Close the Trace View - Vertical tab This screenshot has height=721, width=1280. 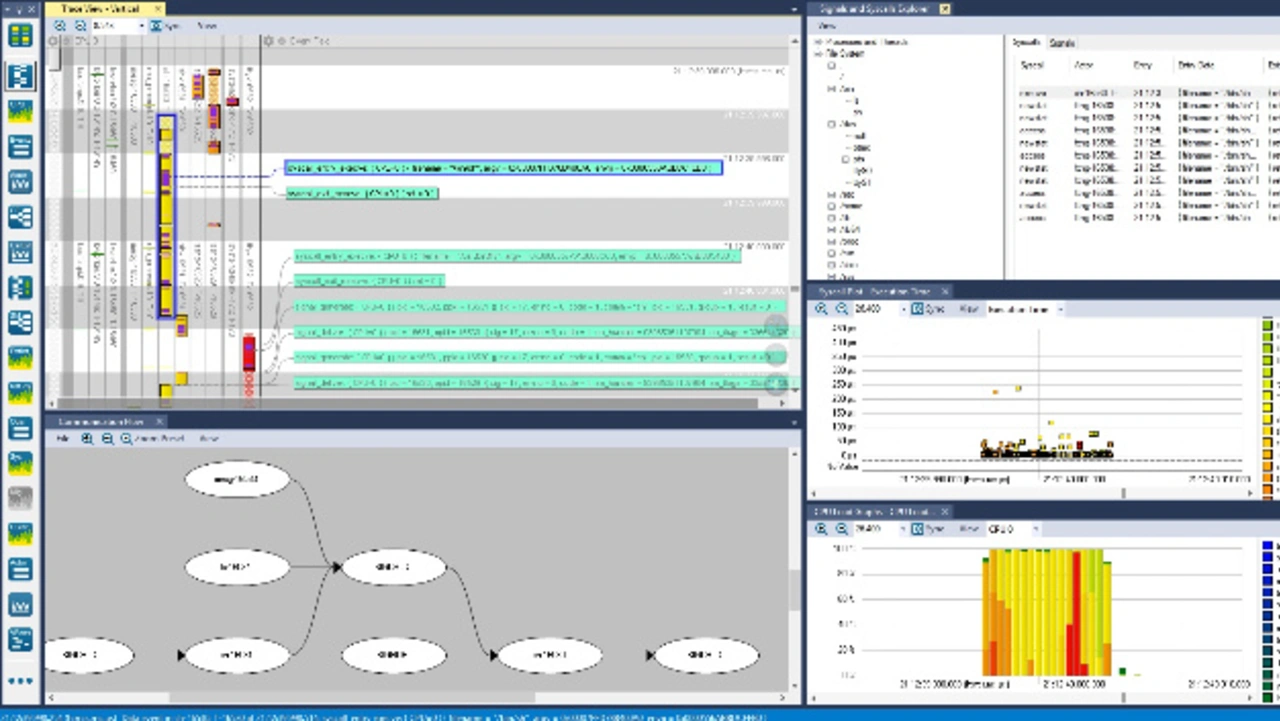point(159,9)
